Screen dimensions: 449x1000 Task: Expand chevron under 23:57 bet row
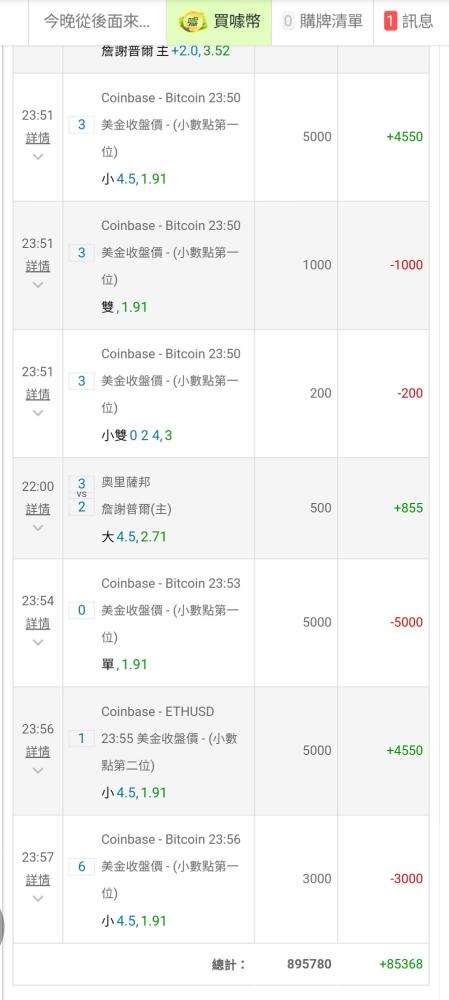pos(38,899)
